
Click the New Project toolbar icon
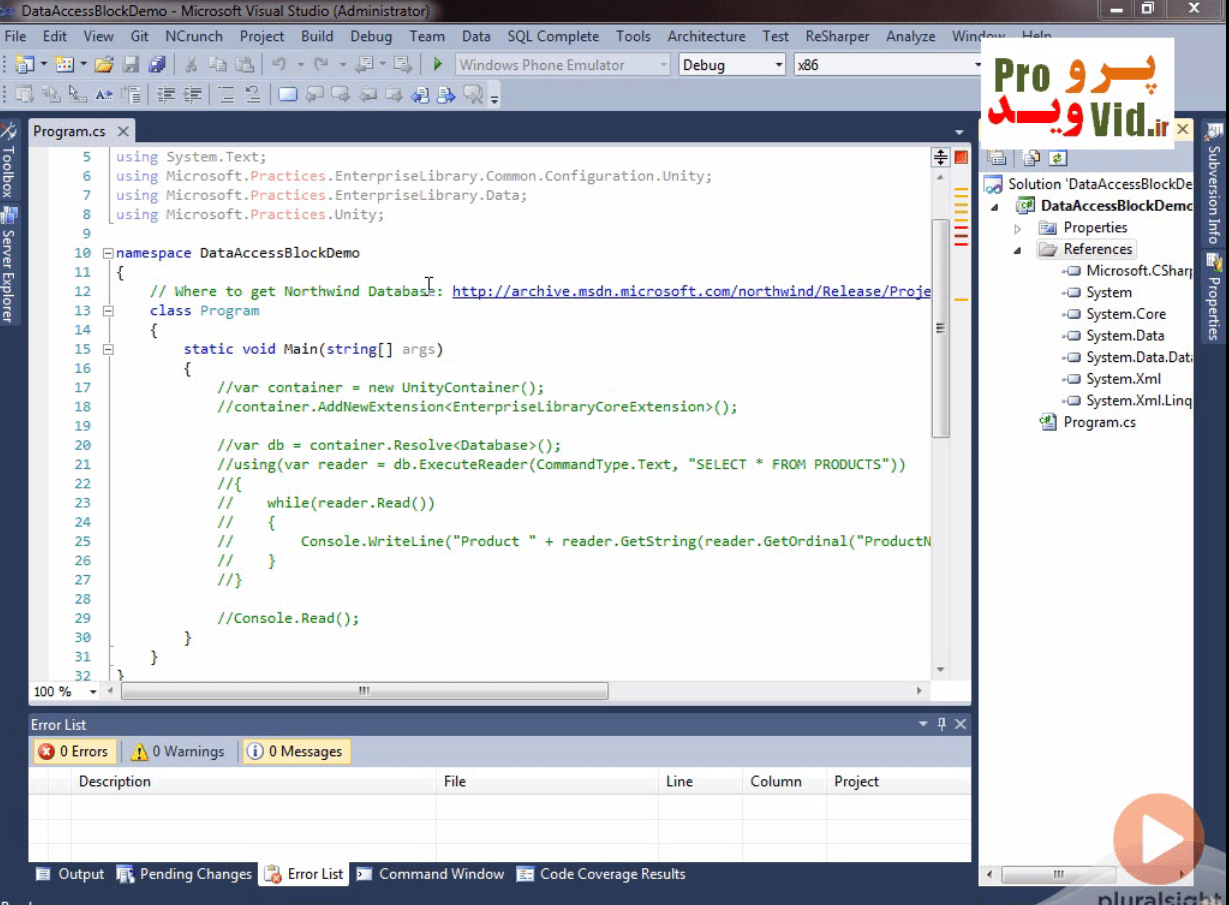coord(24,65)
